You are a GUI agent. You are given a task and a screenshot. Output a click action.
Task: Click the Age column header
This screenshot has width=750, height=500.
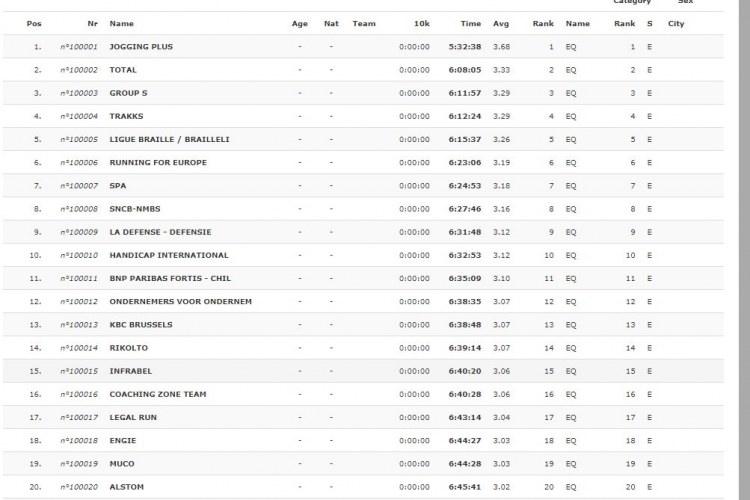299,23
